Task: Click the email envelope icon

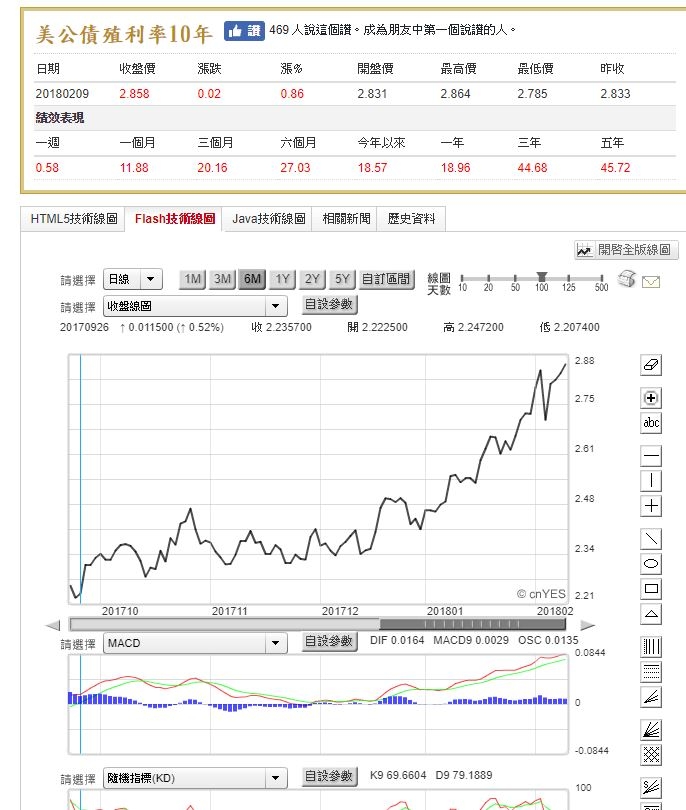Action: [x=651, y=282]
